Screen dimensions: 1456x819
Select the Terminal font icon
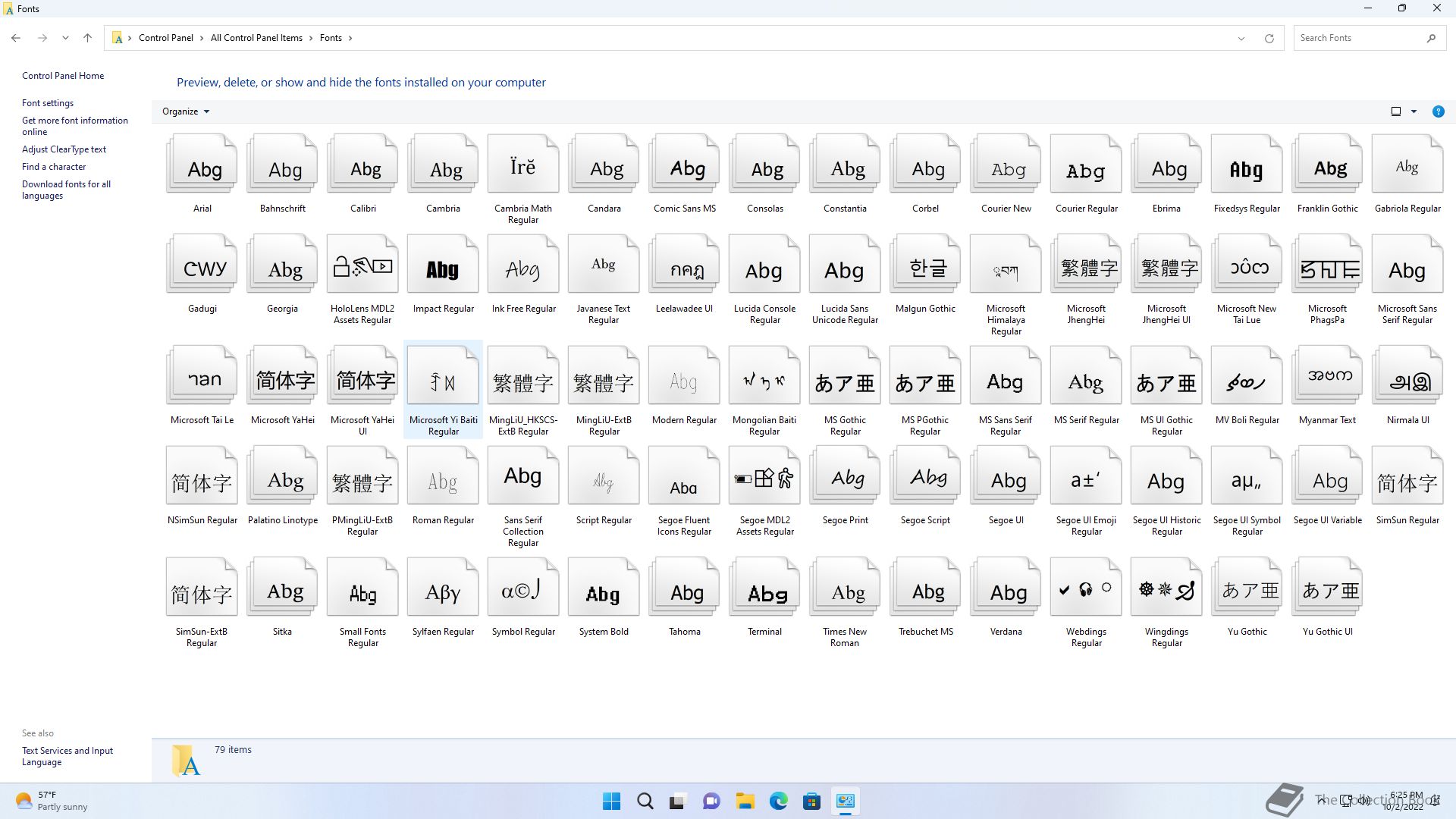[x=764, y=587]
